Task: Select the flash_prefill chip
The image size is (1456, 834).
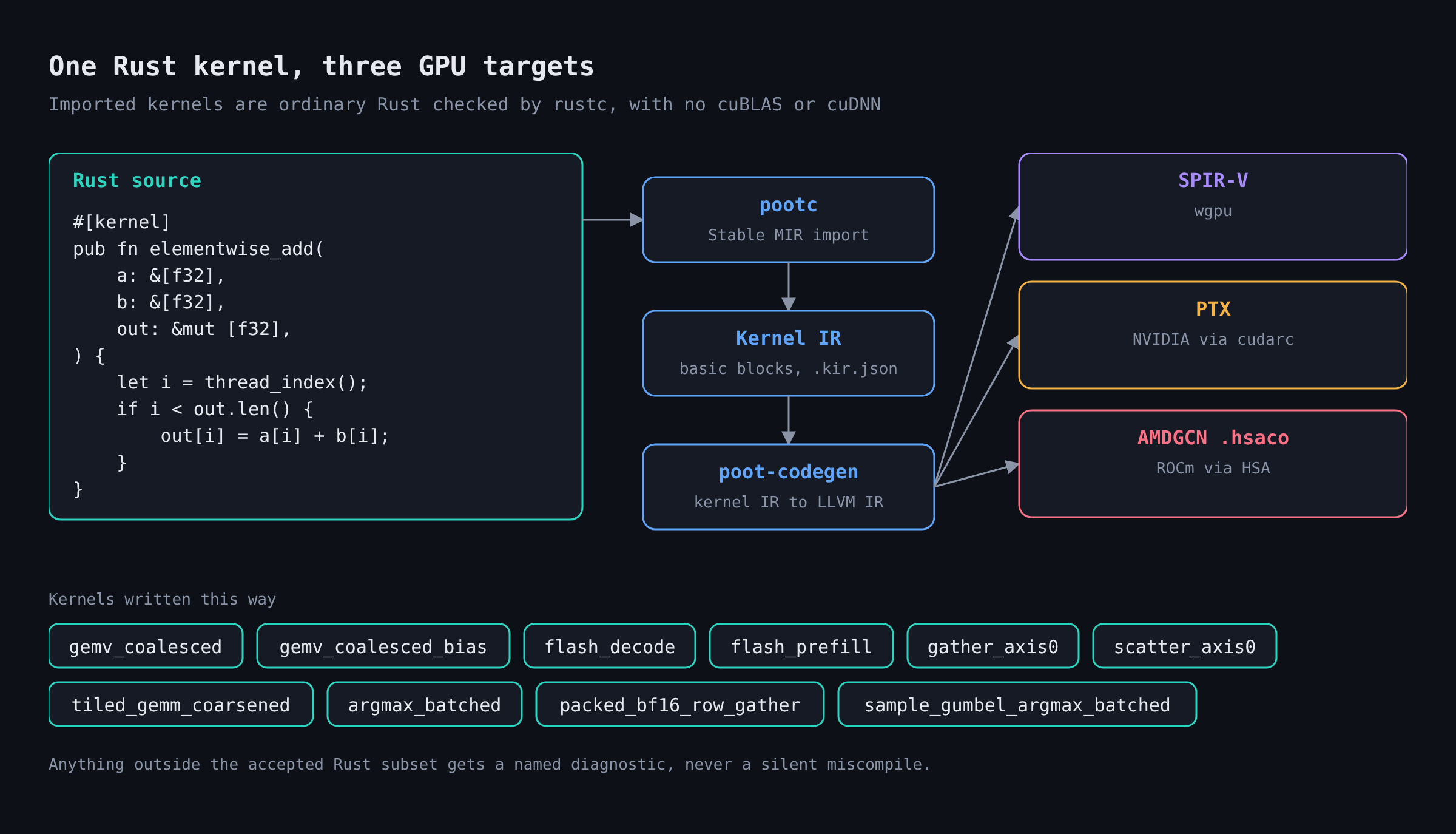Action: click(x=801, y=646)
